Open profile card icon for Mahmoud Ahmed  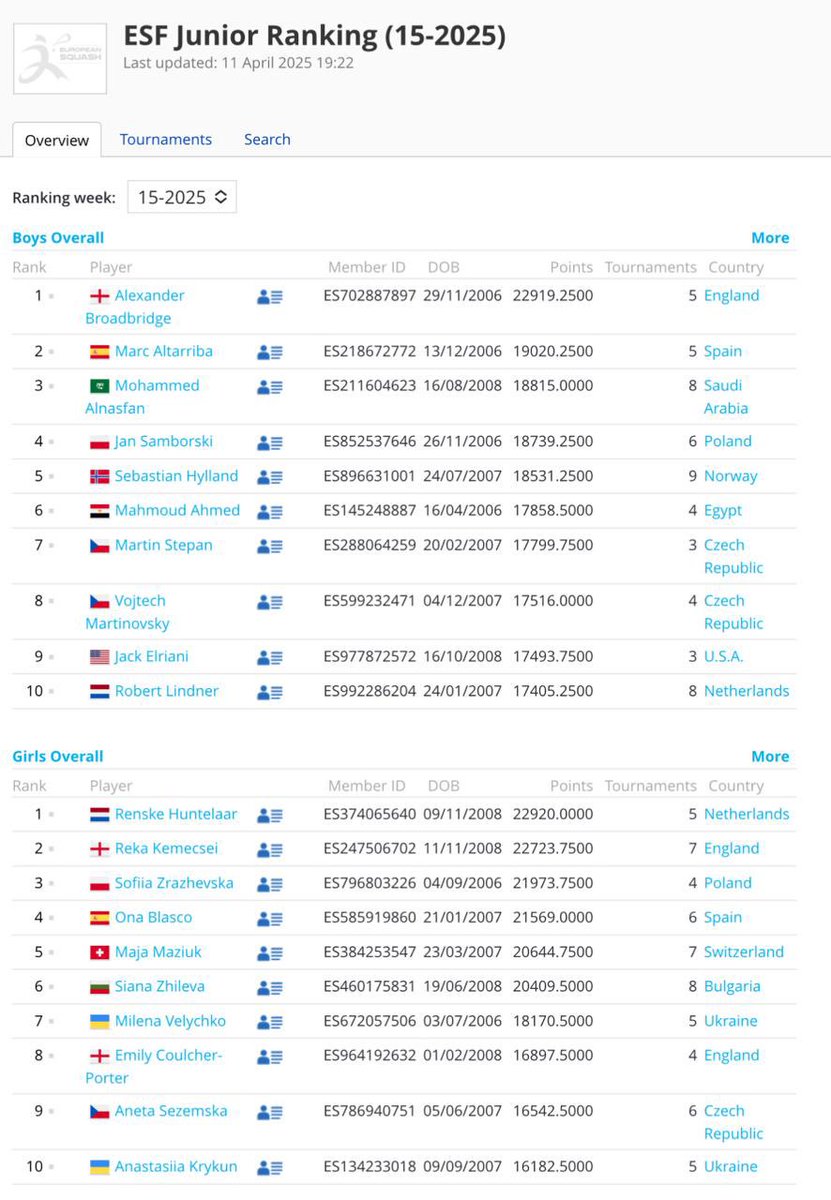coord(270,511)
